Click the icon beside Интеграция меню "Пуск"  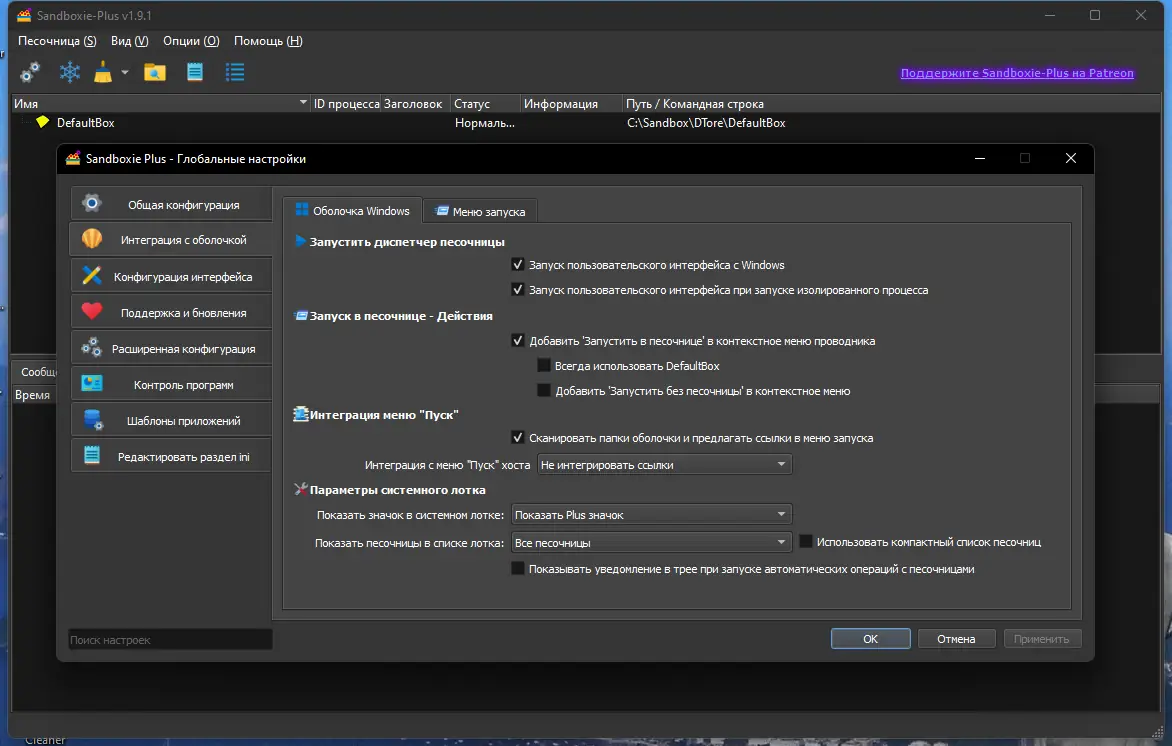click(x=300, y=414)
